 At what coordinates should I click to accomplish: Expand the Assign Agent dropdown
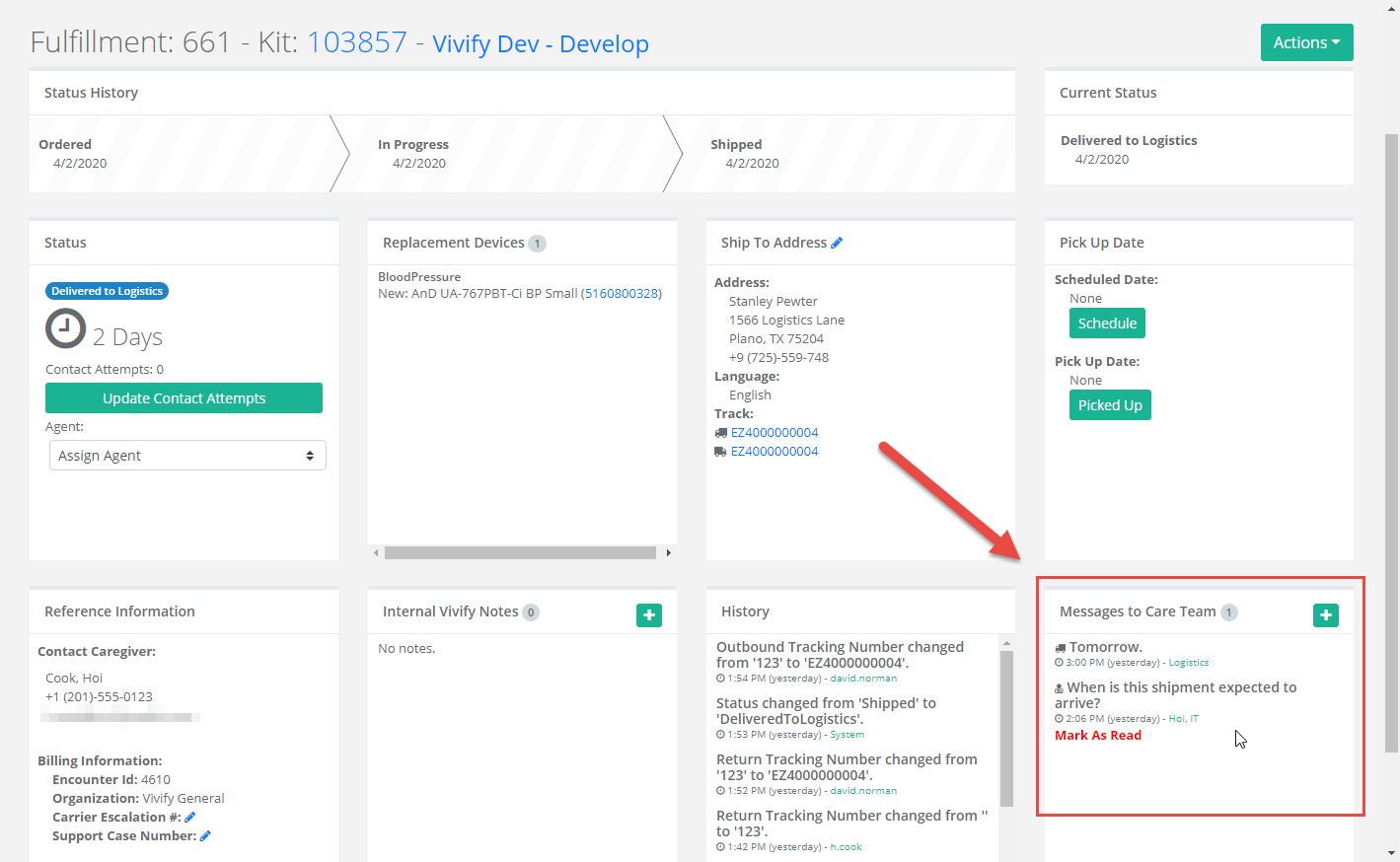(x=187, y=456)
